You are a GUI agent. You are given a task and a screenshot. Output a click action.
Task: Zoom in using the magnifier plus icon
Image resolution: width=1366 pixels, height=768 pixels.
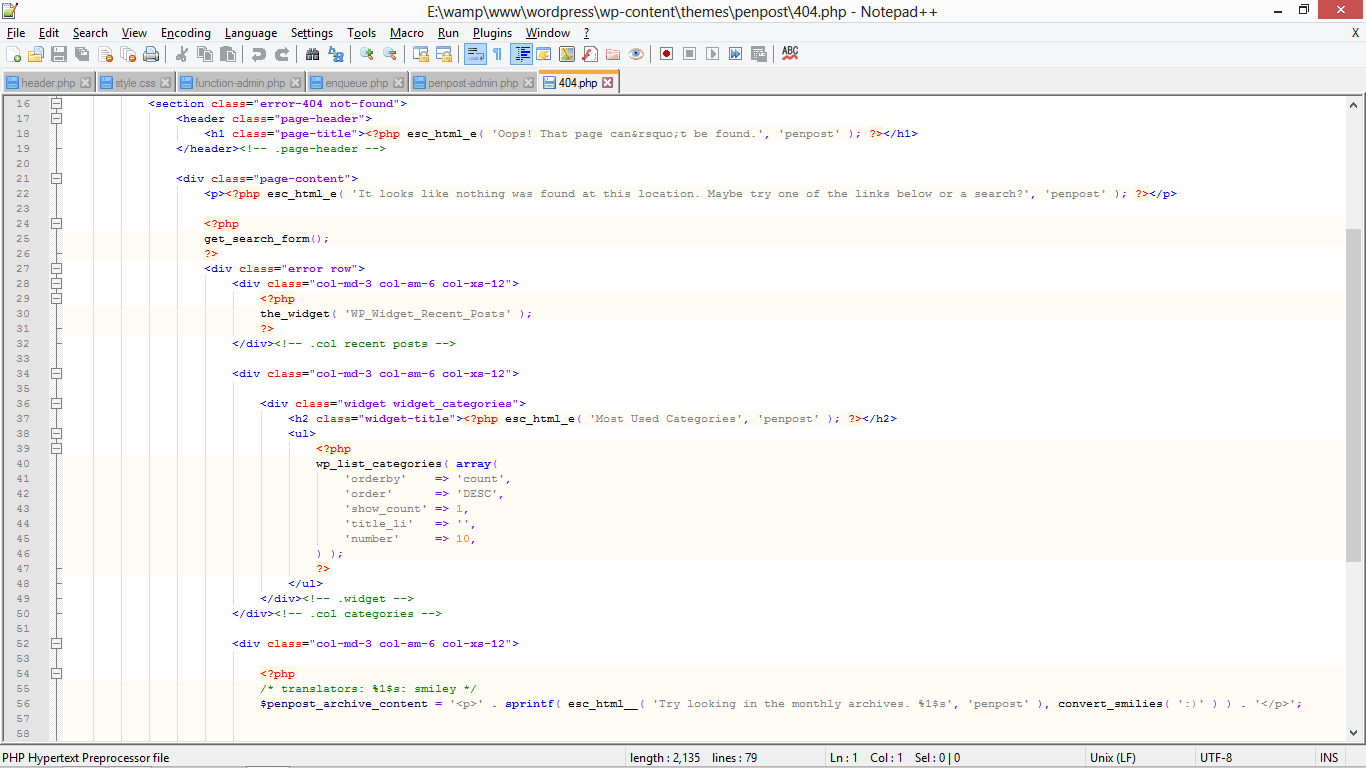pos(367,54)
